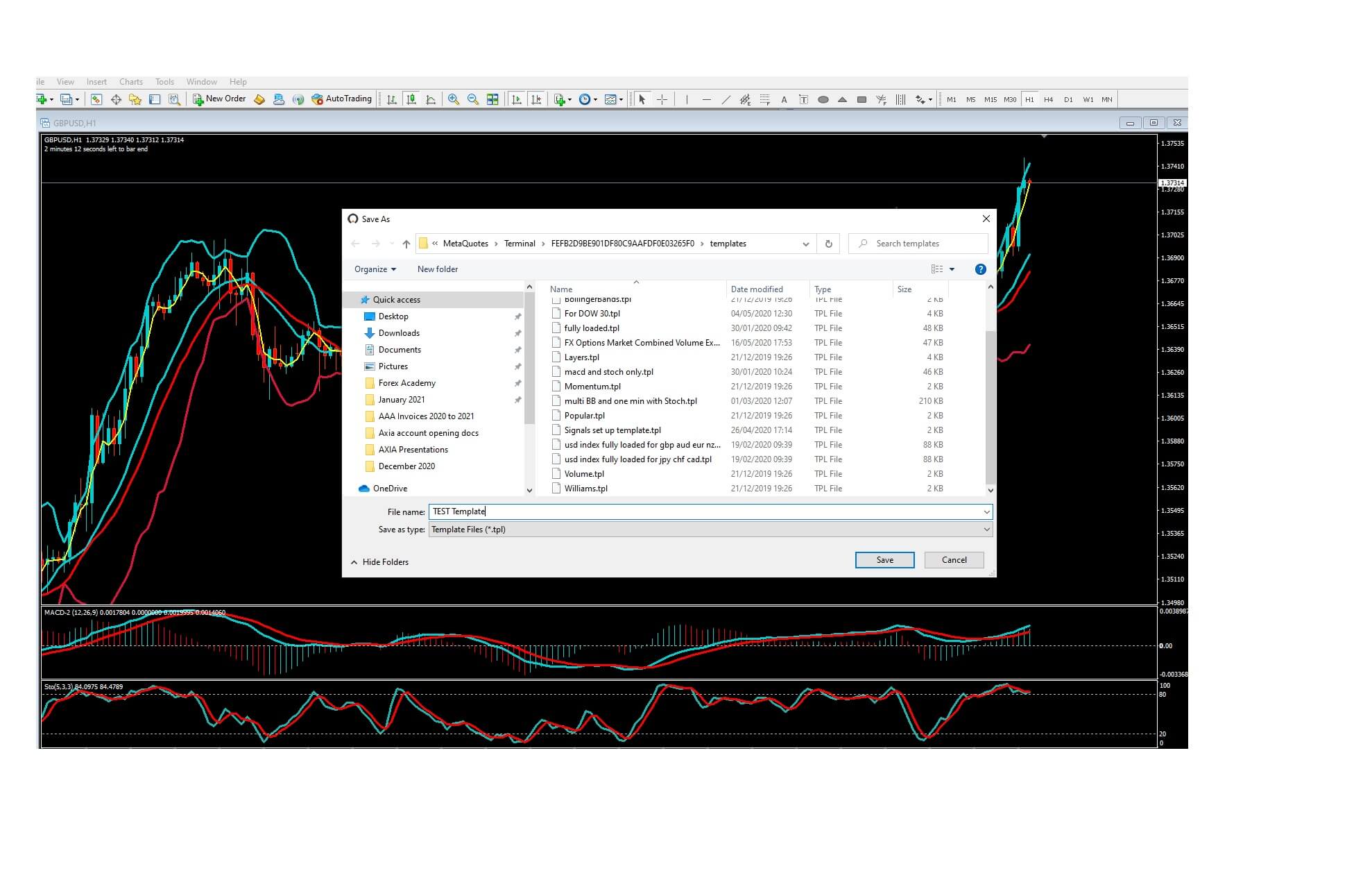Open the periods clock dropdown
The width and height of the screenshot is (1372, 880).
[x=595, y=99]
